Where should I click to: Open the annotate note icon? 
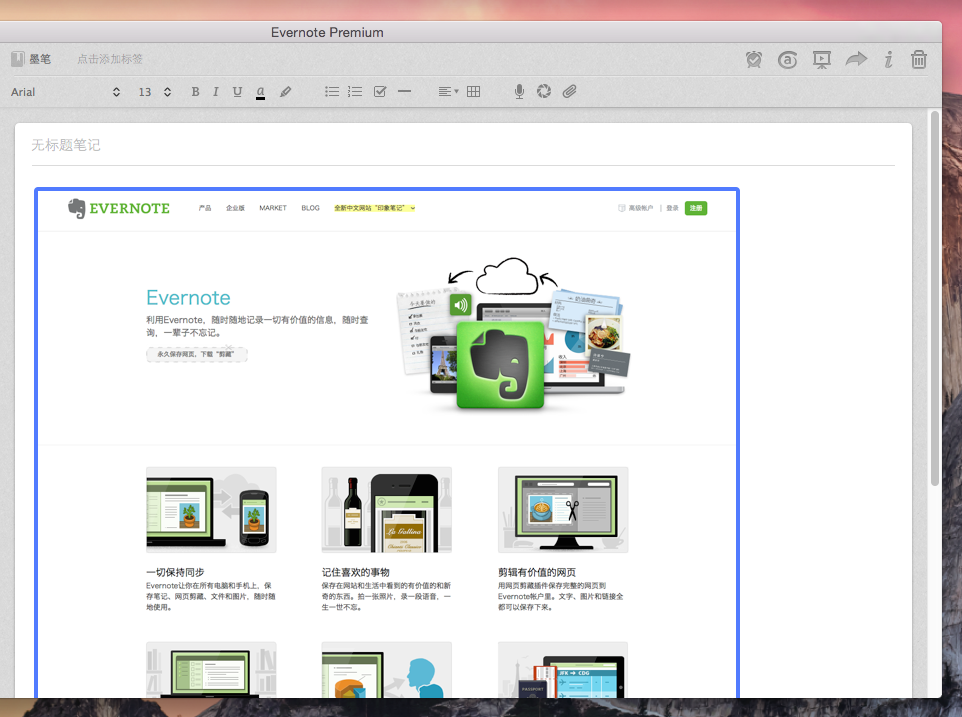coord(787,59)
